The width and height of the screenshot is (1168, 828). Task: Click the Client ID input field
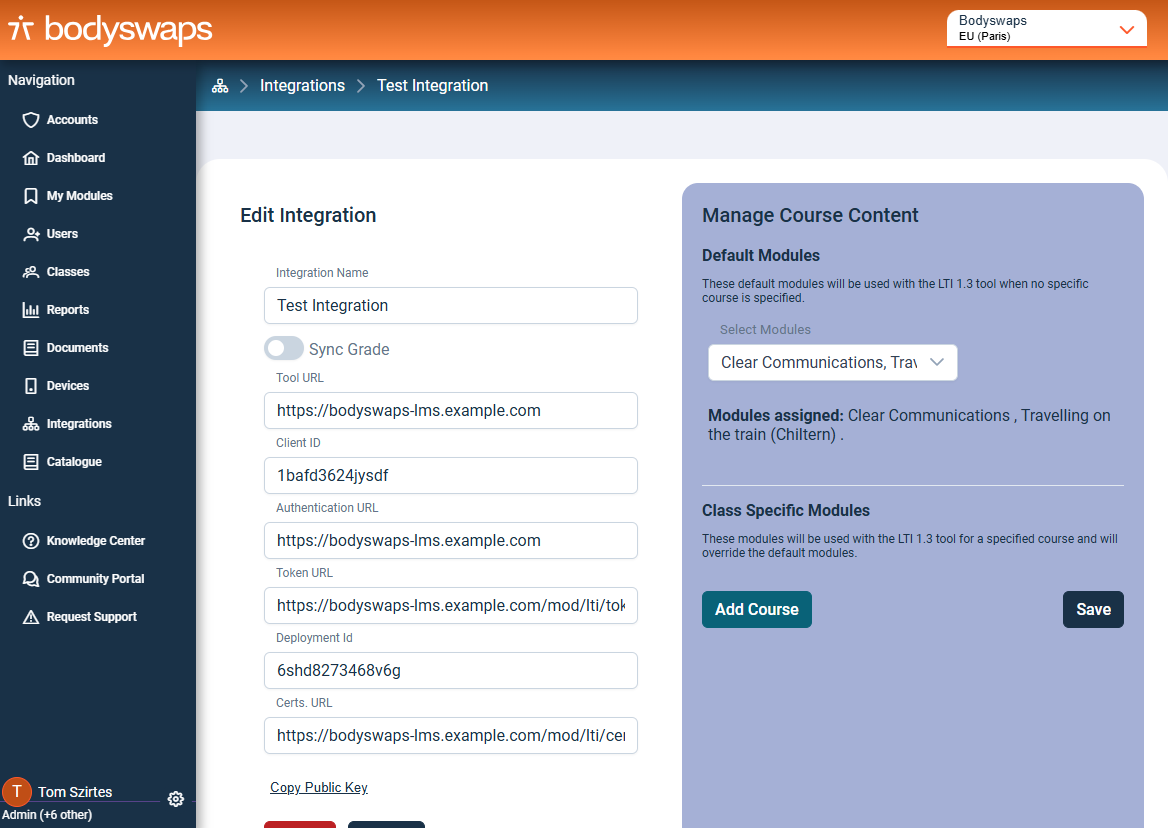(x=450, y=476)
